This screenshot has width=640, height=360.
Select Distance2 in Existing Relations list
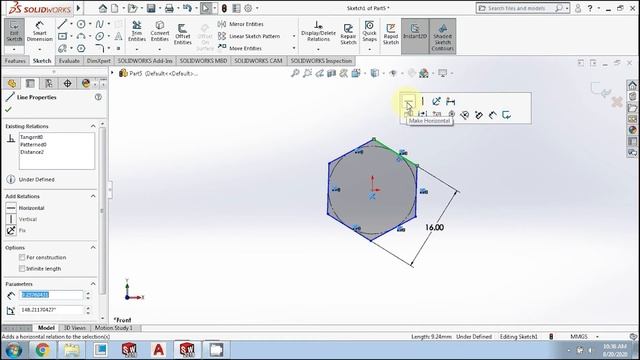pos(32,152)
